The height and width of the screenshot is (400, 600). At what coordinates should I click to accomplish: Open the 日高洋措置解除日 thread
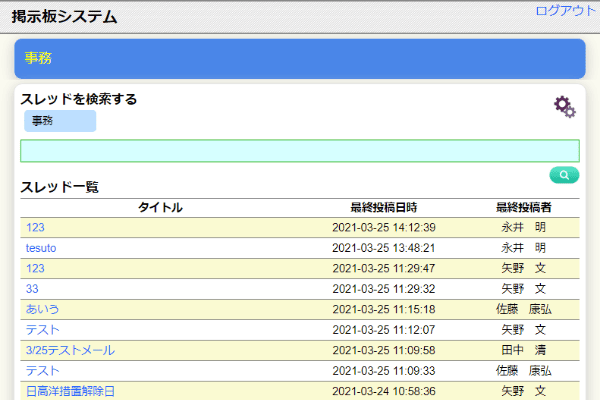pos(70,391)
